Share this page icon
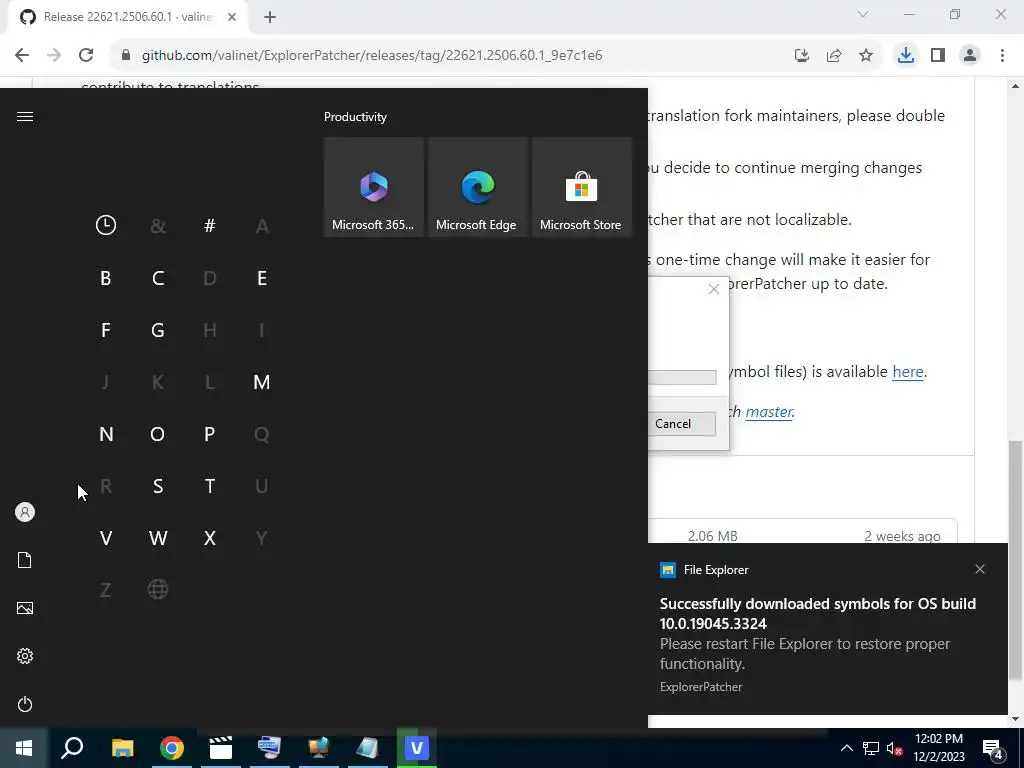1024x768 pixels. coord(834,56)
